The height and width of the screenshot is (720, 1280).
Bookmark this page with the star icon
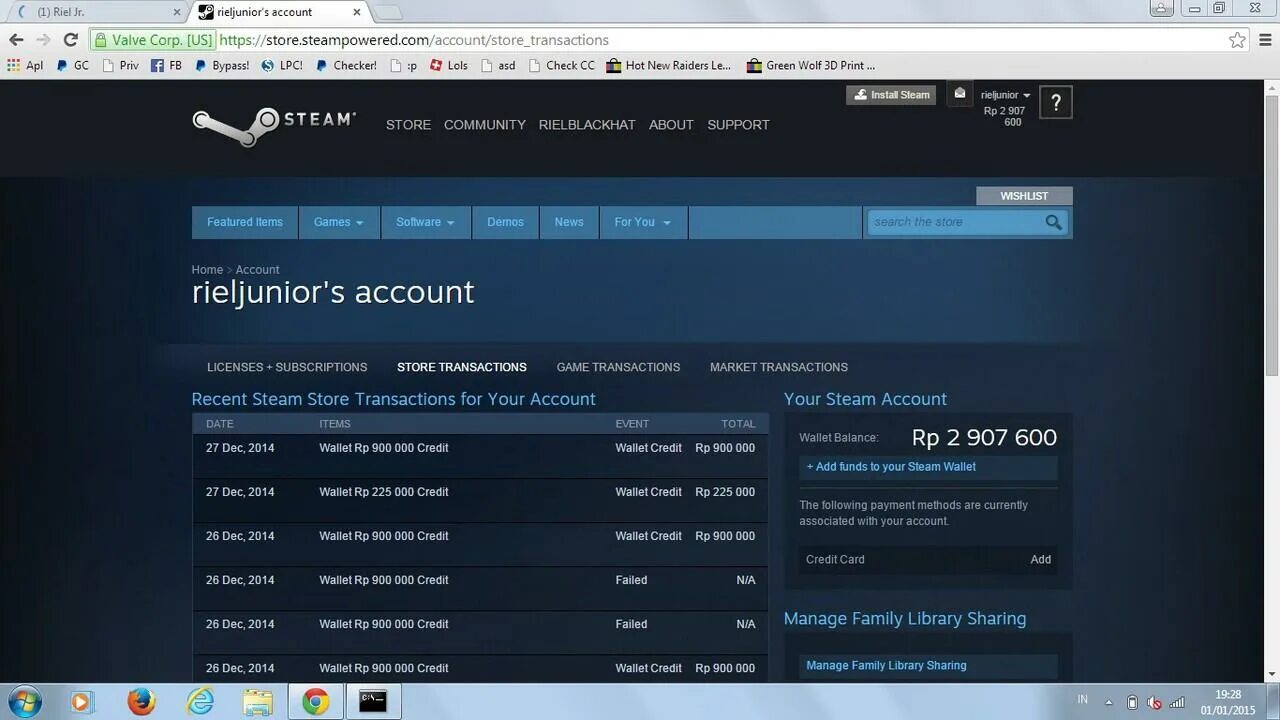point(1237,40)
